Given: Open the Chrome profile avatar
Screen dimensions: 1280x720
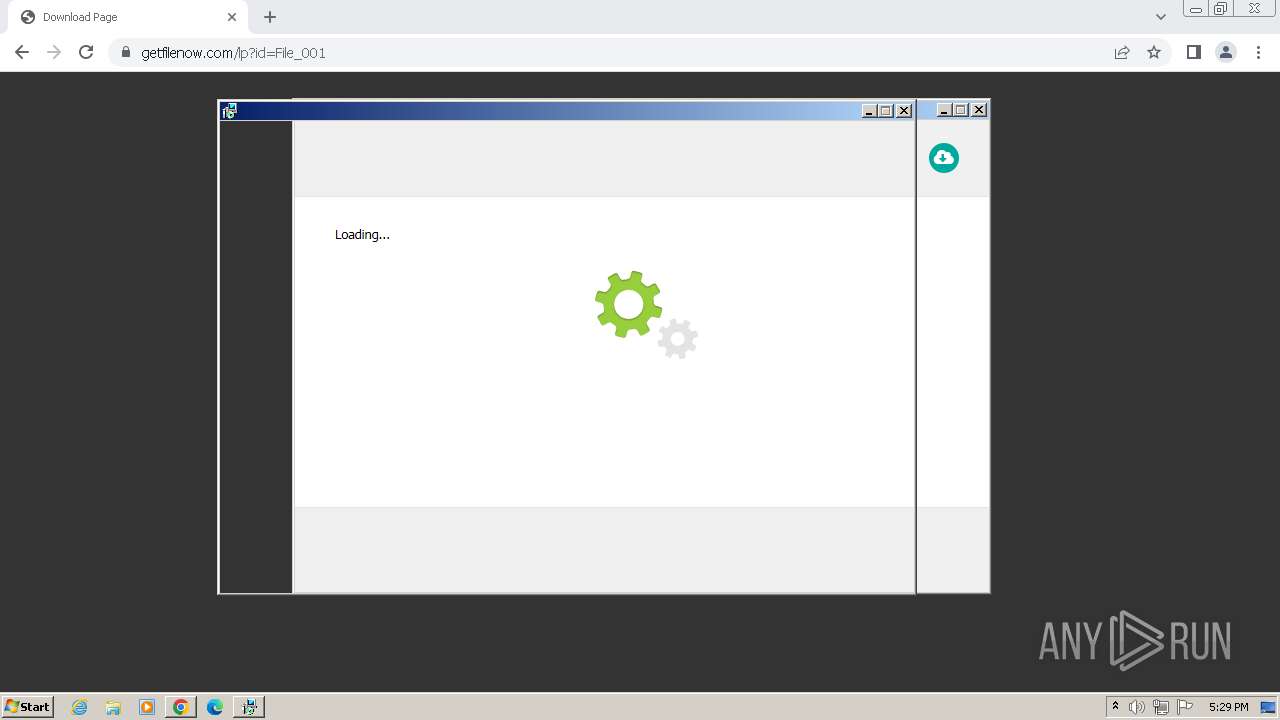Looking at the screenshot, I should (1226, 52).
